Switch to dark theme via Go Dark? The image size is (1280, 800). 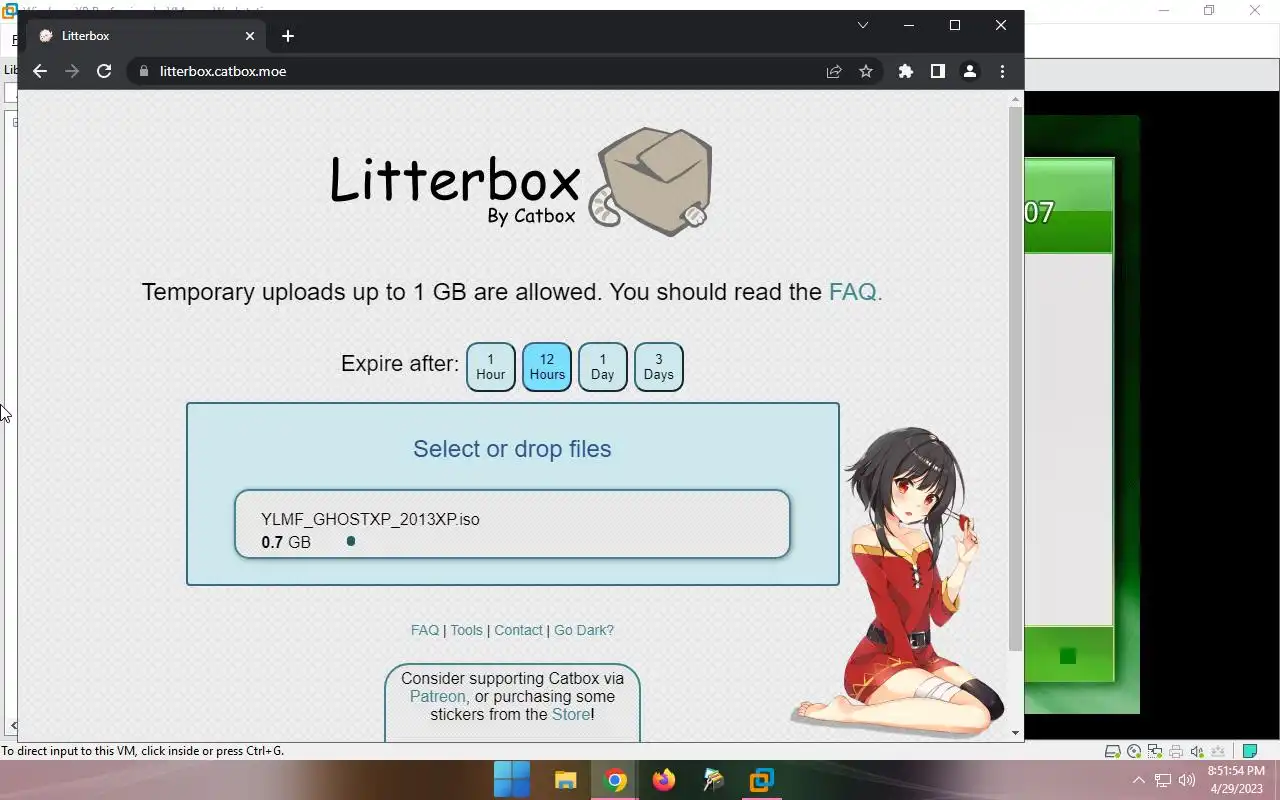coord(584,630)
